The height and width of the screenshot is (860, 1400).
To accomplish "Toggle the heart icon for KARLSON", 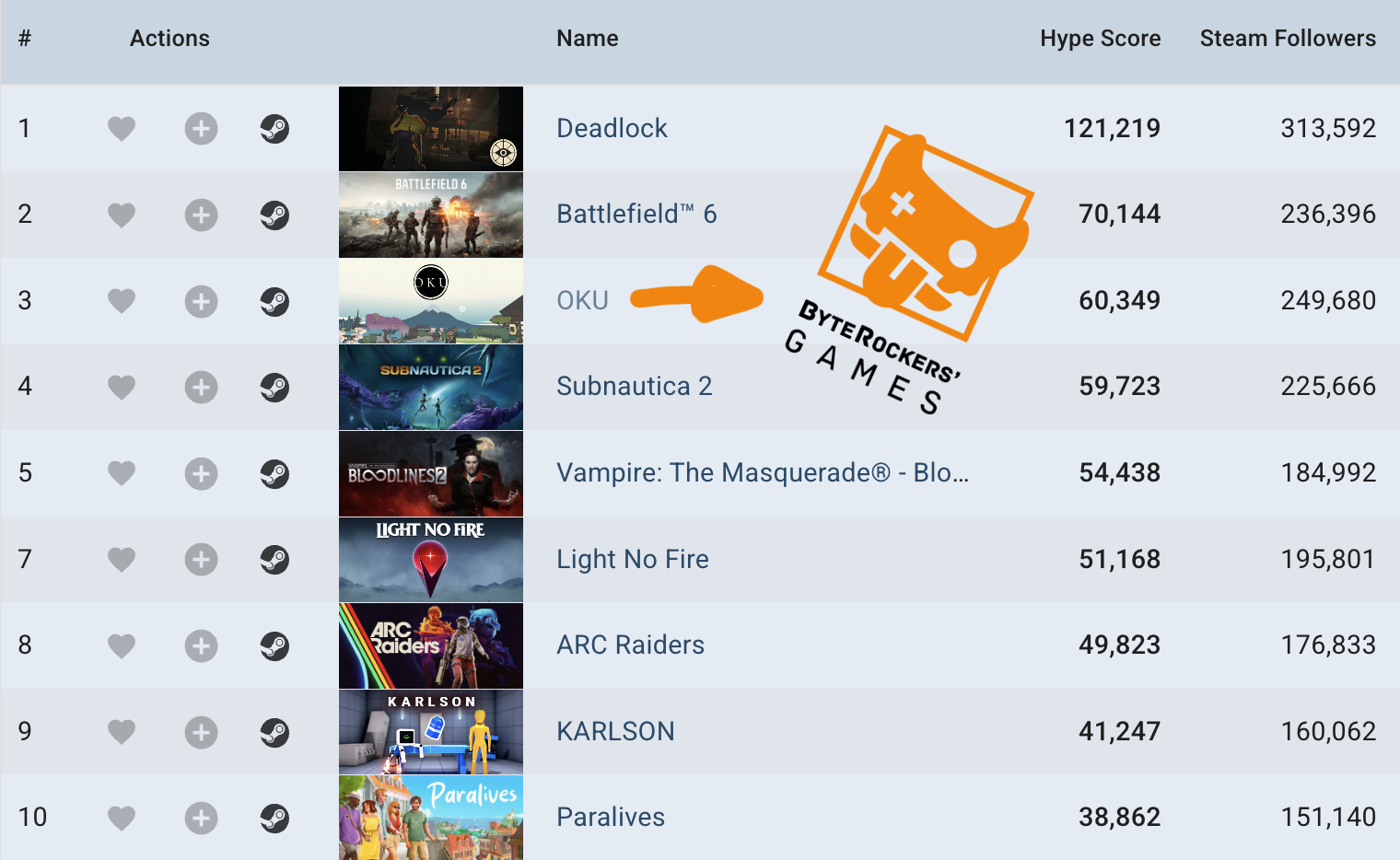I will click(122, 732).
